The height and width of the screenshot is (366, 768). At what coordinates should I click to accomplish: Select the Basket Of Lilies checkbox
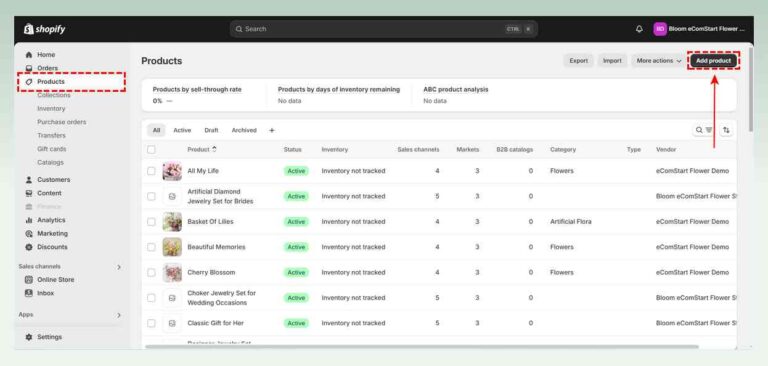(x=151, y=221)
